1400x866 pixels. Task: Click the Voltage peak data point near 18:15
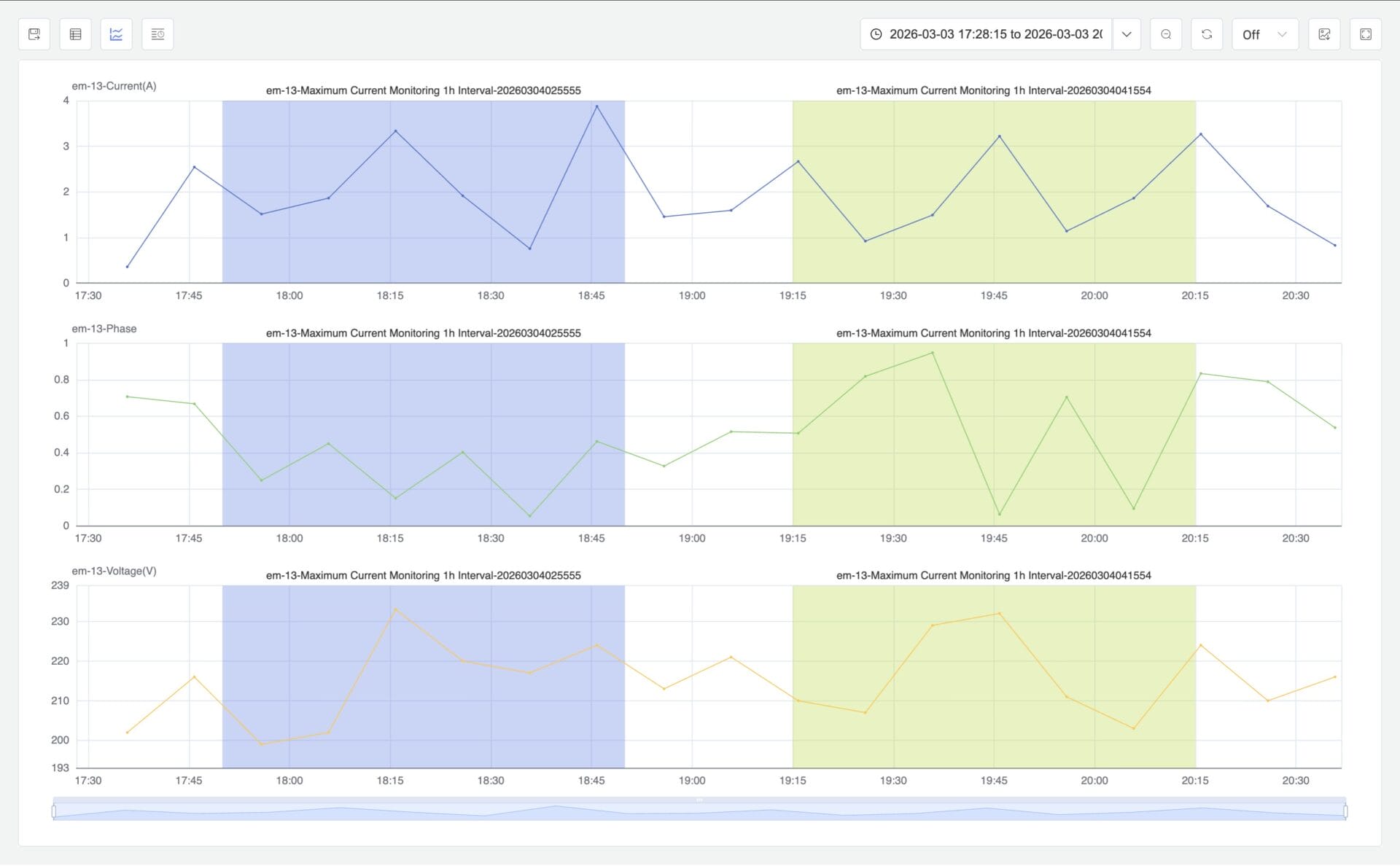click(395, 609)
